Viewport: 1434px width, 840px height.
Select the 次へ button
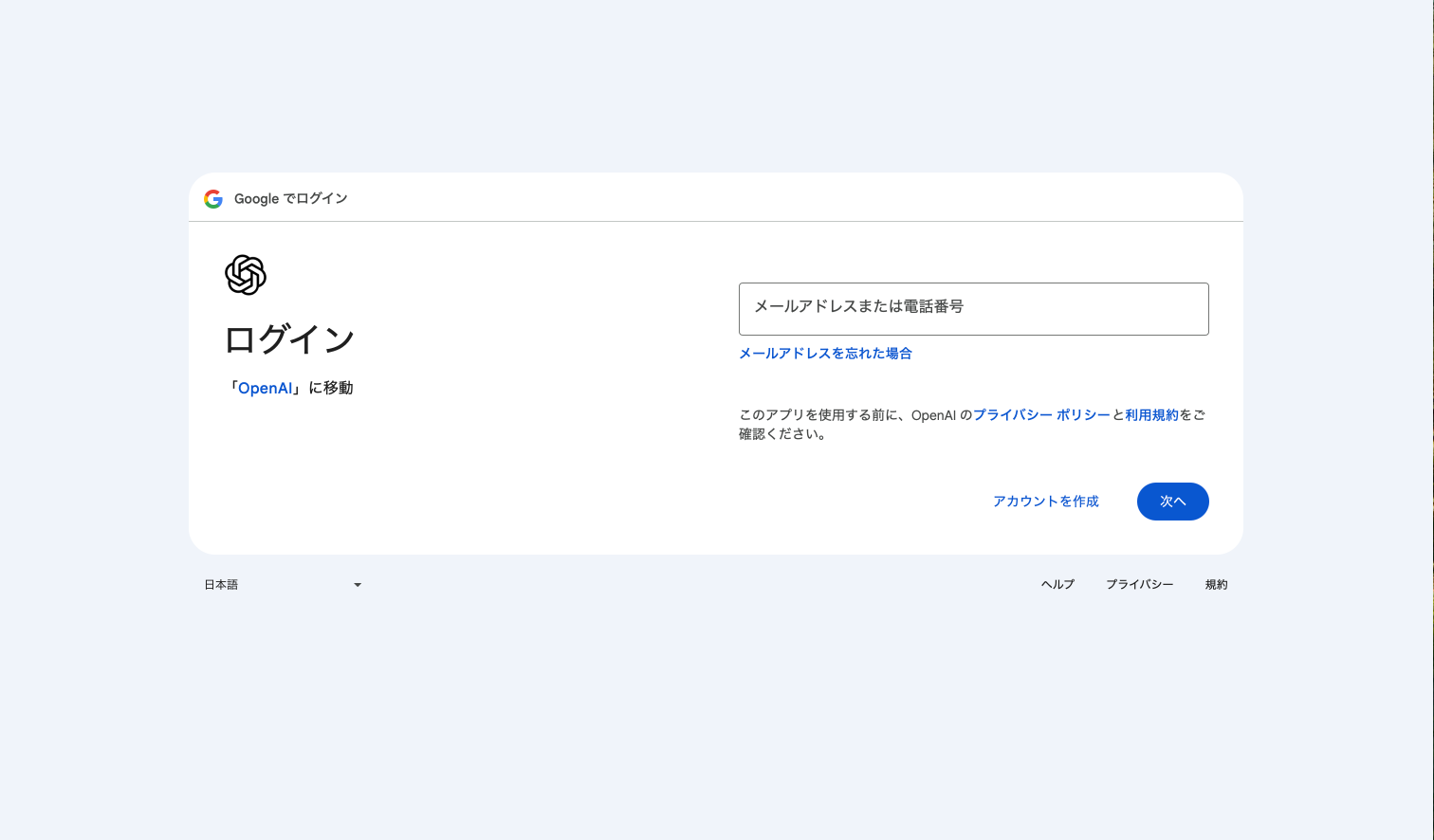coord(1172,501)
